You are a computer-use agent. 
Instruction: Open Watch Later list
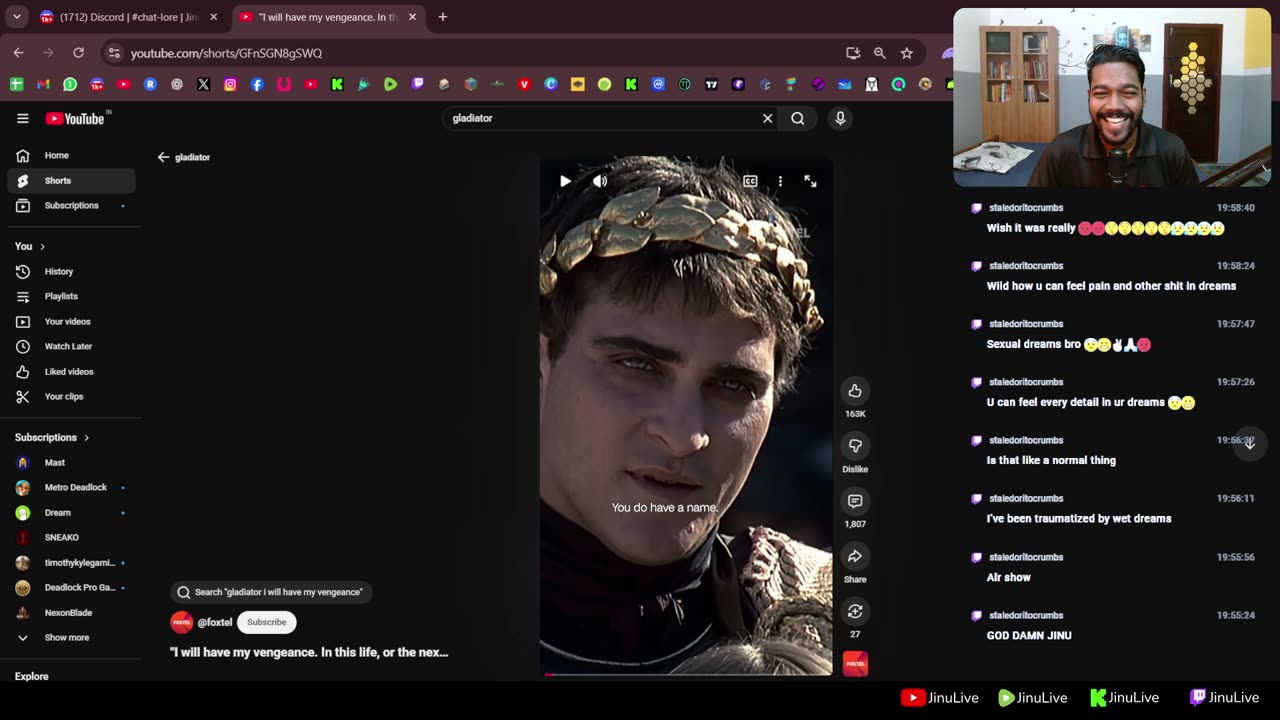pyautogui.click(x=72, y=347)
